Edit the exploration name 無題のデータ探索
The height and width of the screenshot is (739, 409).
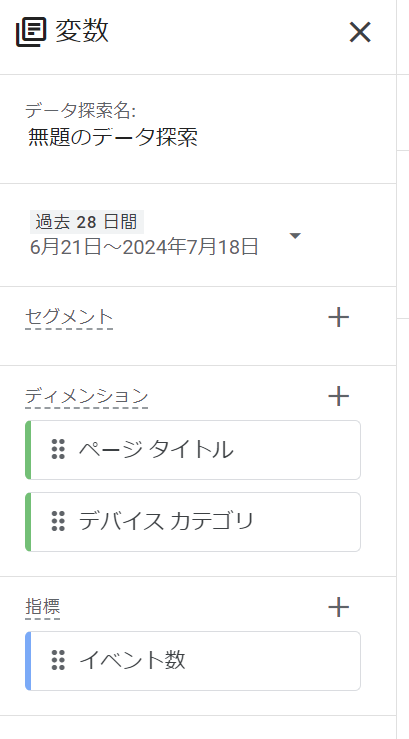[x=113, y=138]
